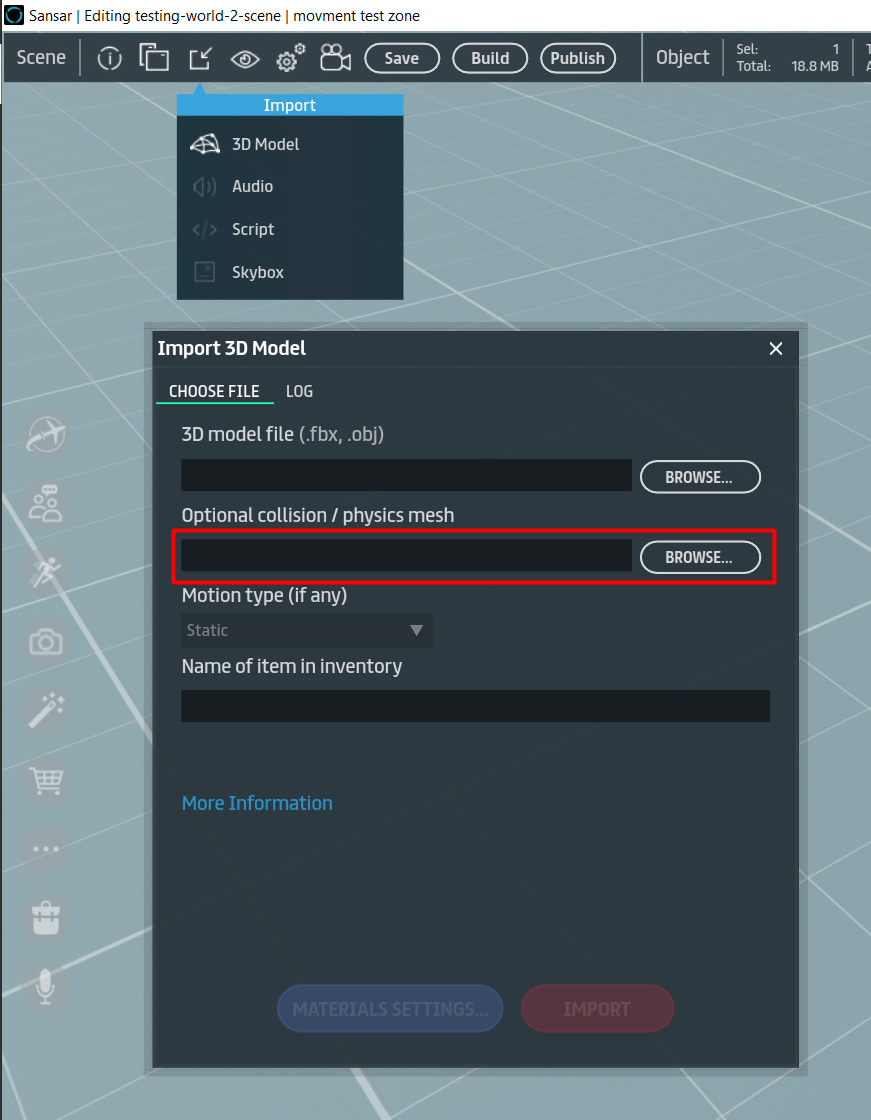Image resolution: width=871 pixels, height=1120 pixels.
Task: Open the Motion type Static dropdown
Action: (x=307, y=631)
